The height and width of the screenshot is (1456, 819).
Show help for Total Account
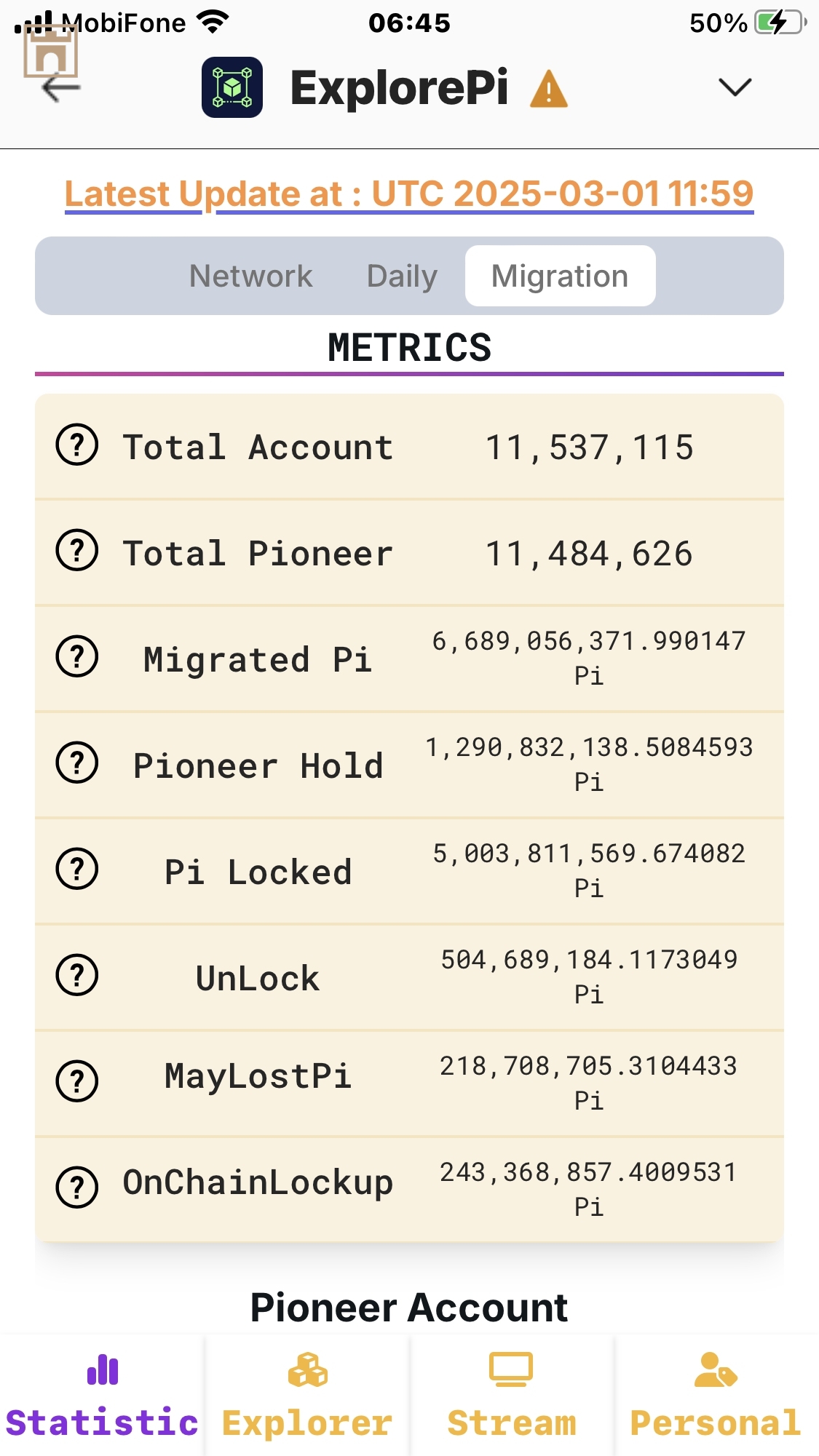(77, 445)
